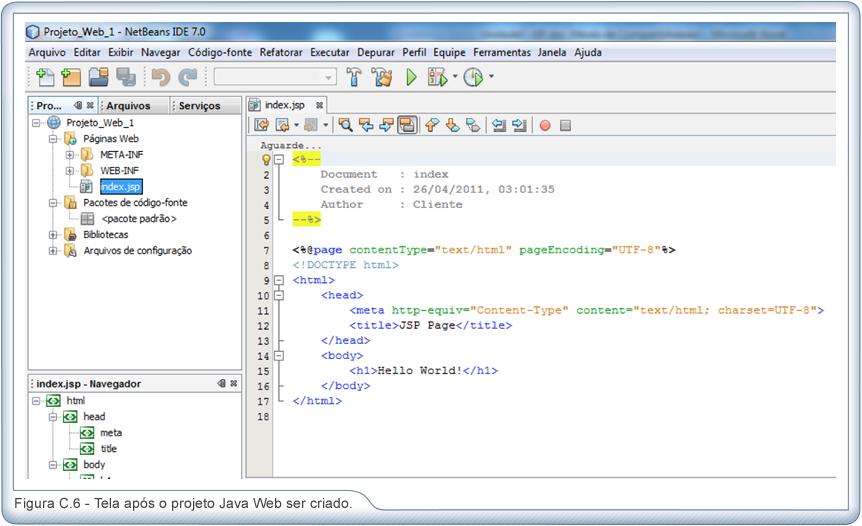The height and width of the screenshot is (526, 862).
Task: Collapse the Páginas Web node
Action: pyautogui.click(x=53, y=139)
